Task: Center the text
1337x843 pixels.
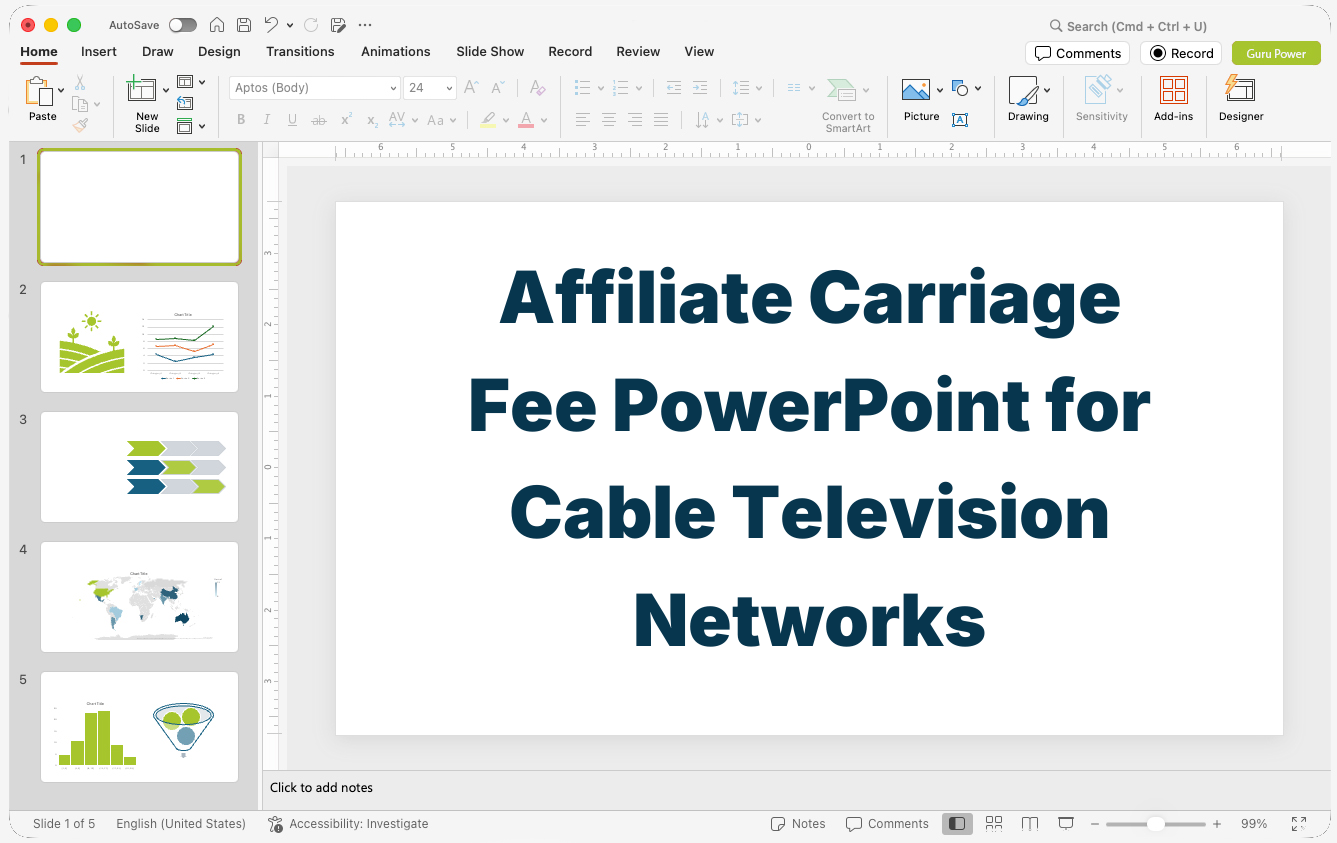Action: (x=609, y=120)
